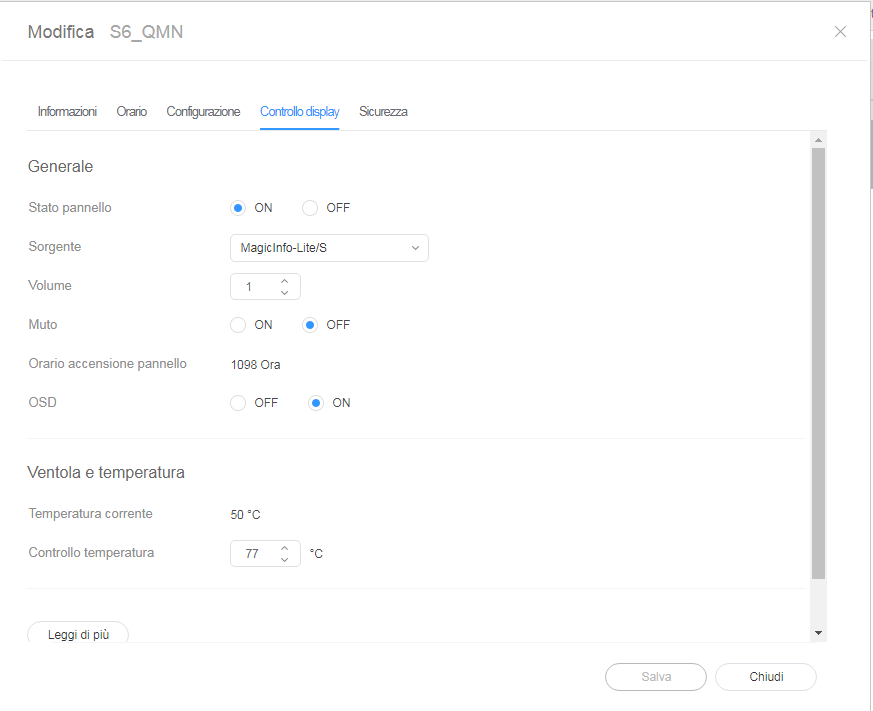Lower Controllo temperatura with down arrow
873x711 pixels.
(284, 560)
